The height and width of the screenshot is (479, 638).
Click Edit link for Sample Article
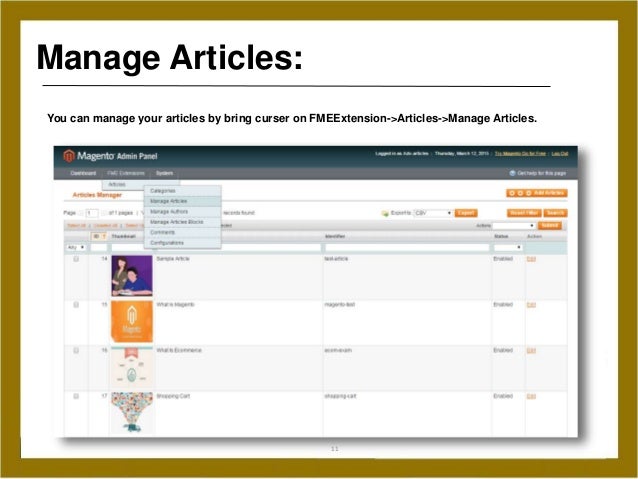pos(531,259)
